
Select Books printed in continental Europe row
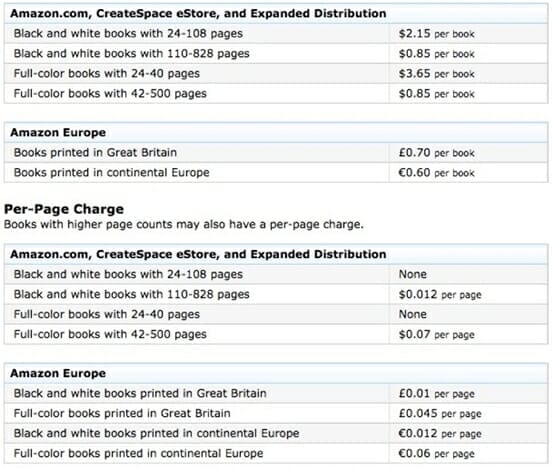pyautogui.click(x=276, y=173)
